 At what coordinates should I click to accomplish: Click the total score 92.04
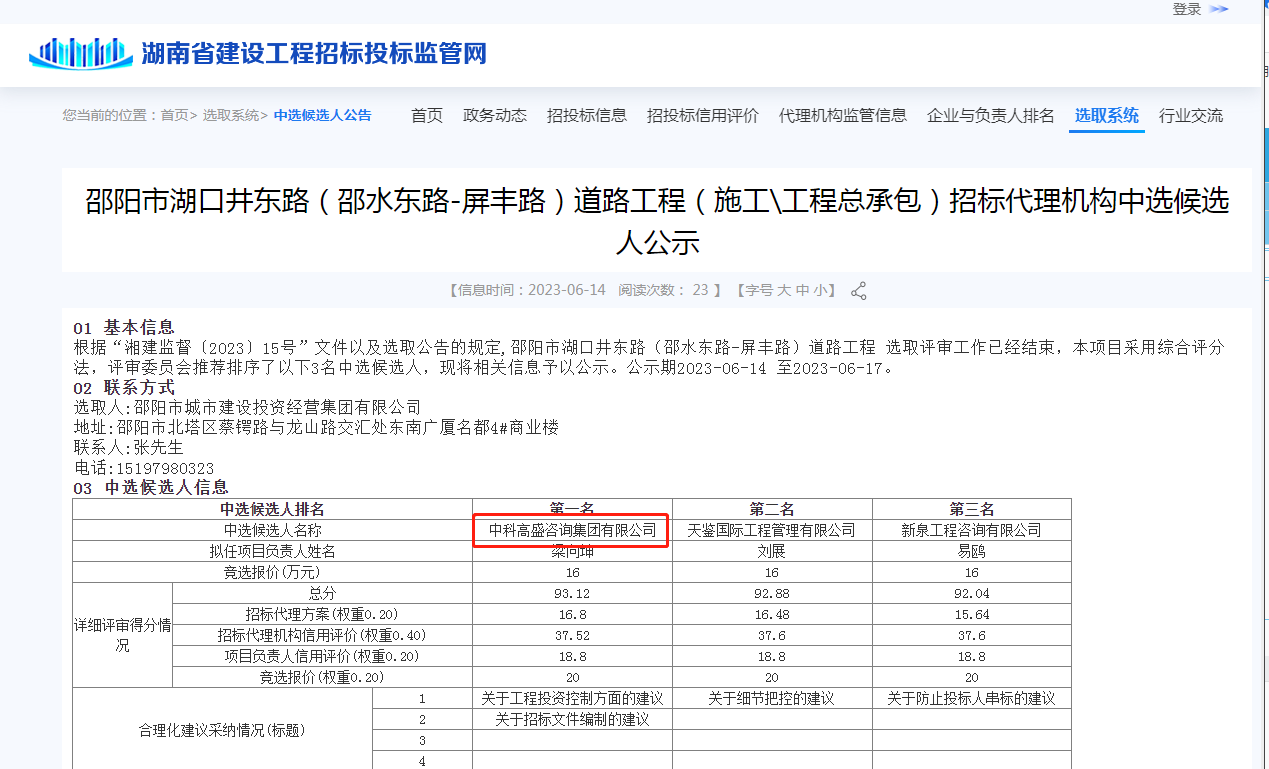pos(972,593)
